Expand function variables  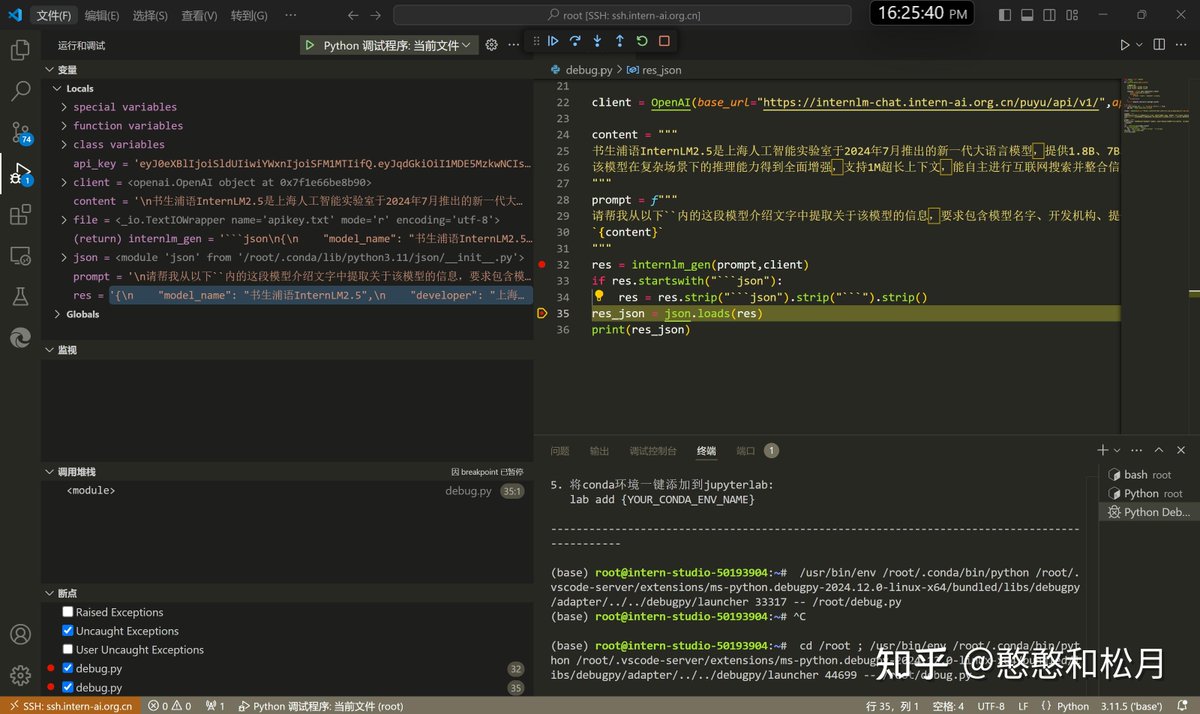point(65,126)
